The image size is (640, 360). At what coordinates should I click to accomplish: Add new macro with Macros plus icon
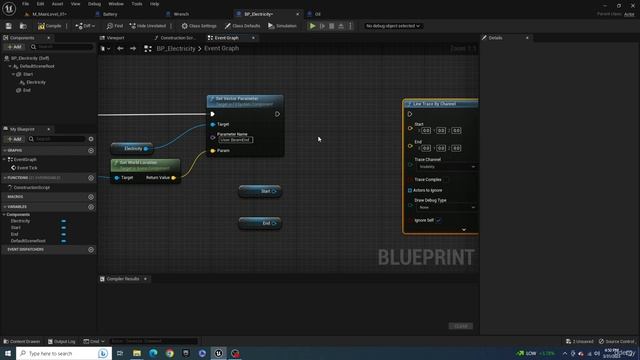(91, 197)
